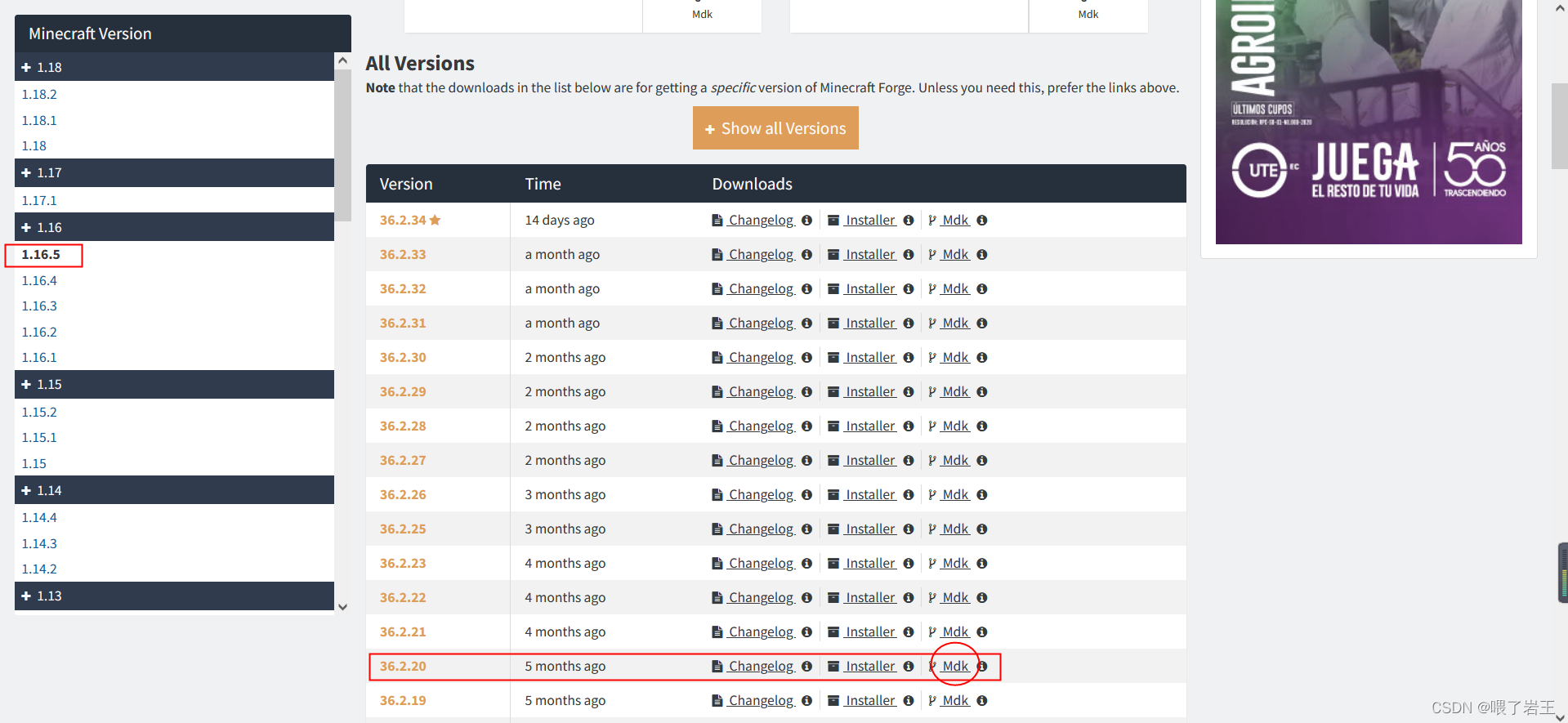Click the info icon next to 36.2.22 Installer
This screenshot has width=1568, height=723.
908,598
